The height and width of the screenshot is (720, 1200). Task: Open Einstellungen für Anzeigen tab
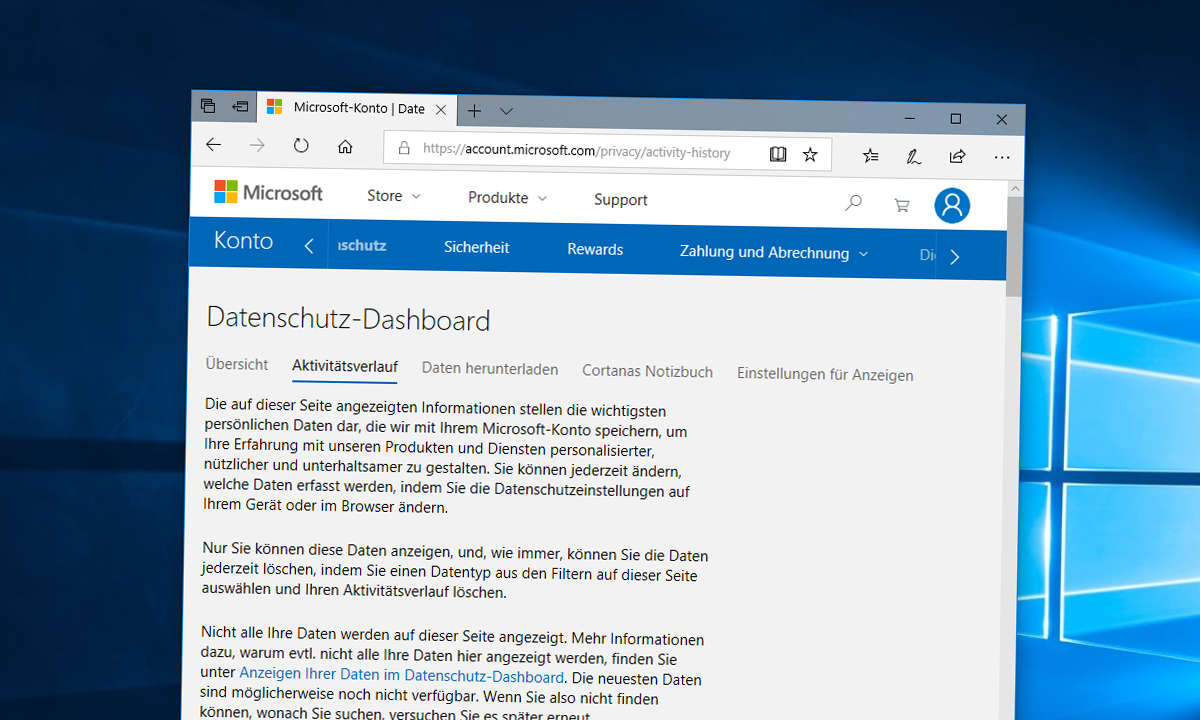(825, 375)
